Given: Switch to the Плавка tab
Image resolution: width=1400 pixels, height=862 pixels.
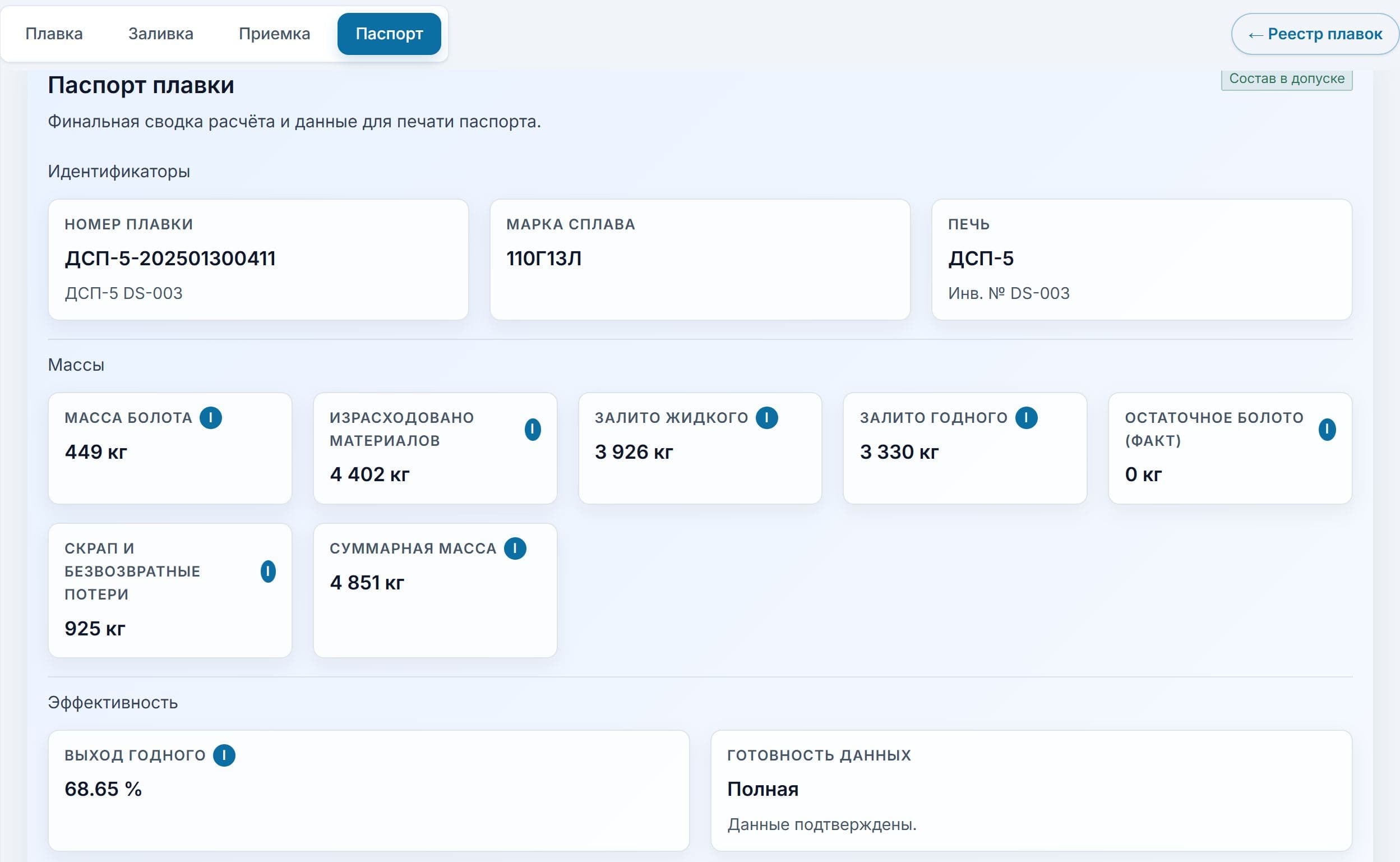Looking at the screenshot, I should (x=54, y=34).
